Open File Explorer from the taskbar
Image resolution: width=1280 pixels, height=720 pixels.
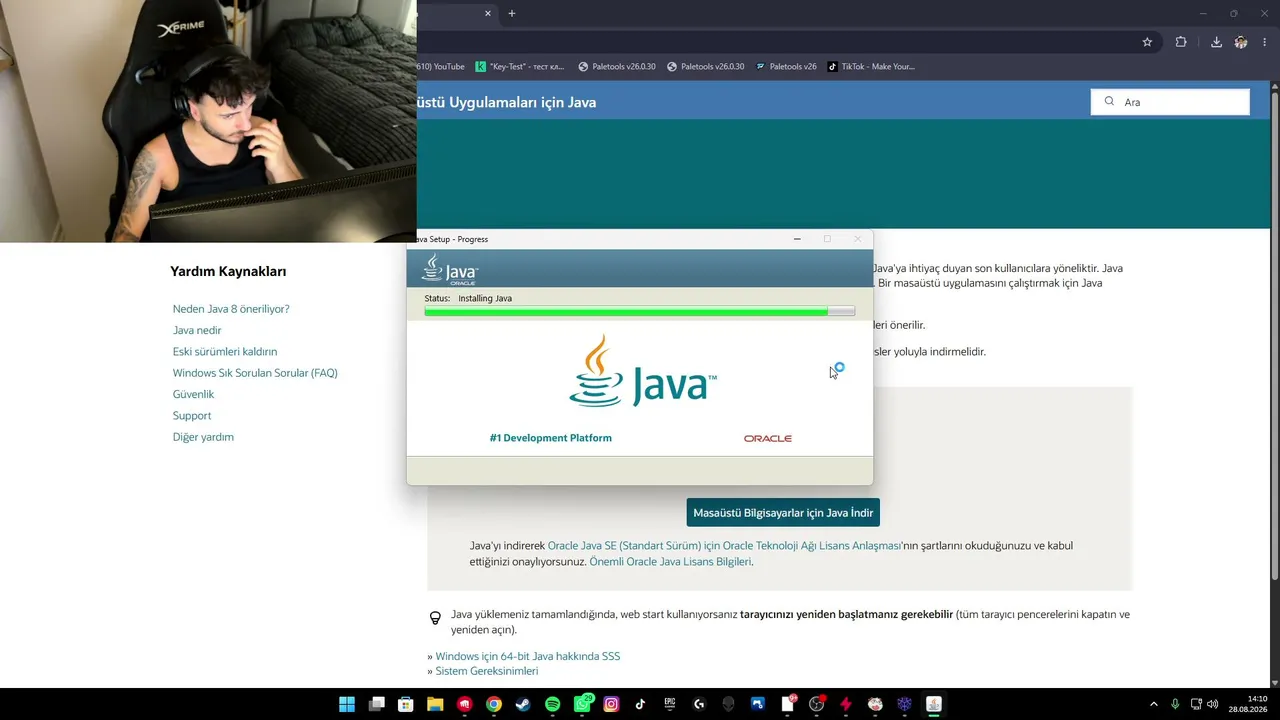point(435,704)
